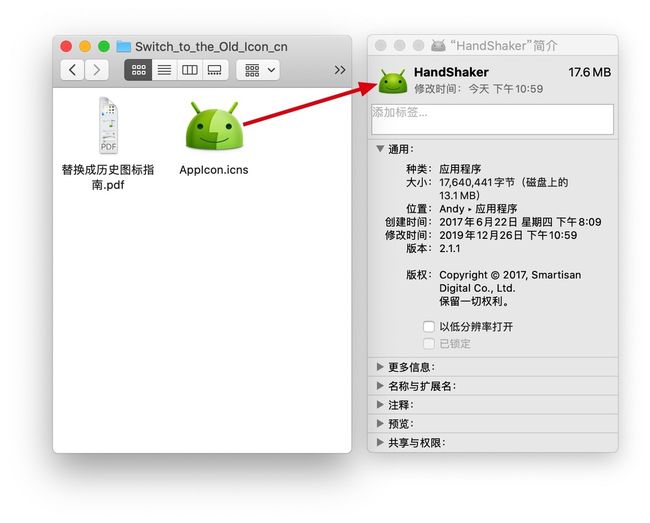Click the 替换成历史图标指南.pdf file name
Viewport: 650px width, 523px height.
point(108,177)
